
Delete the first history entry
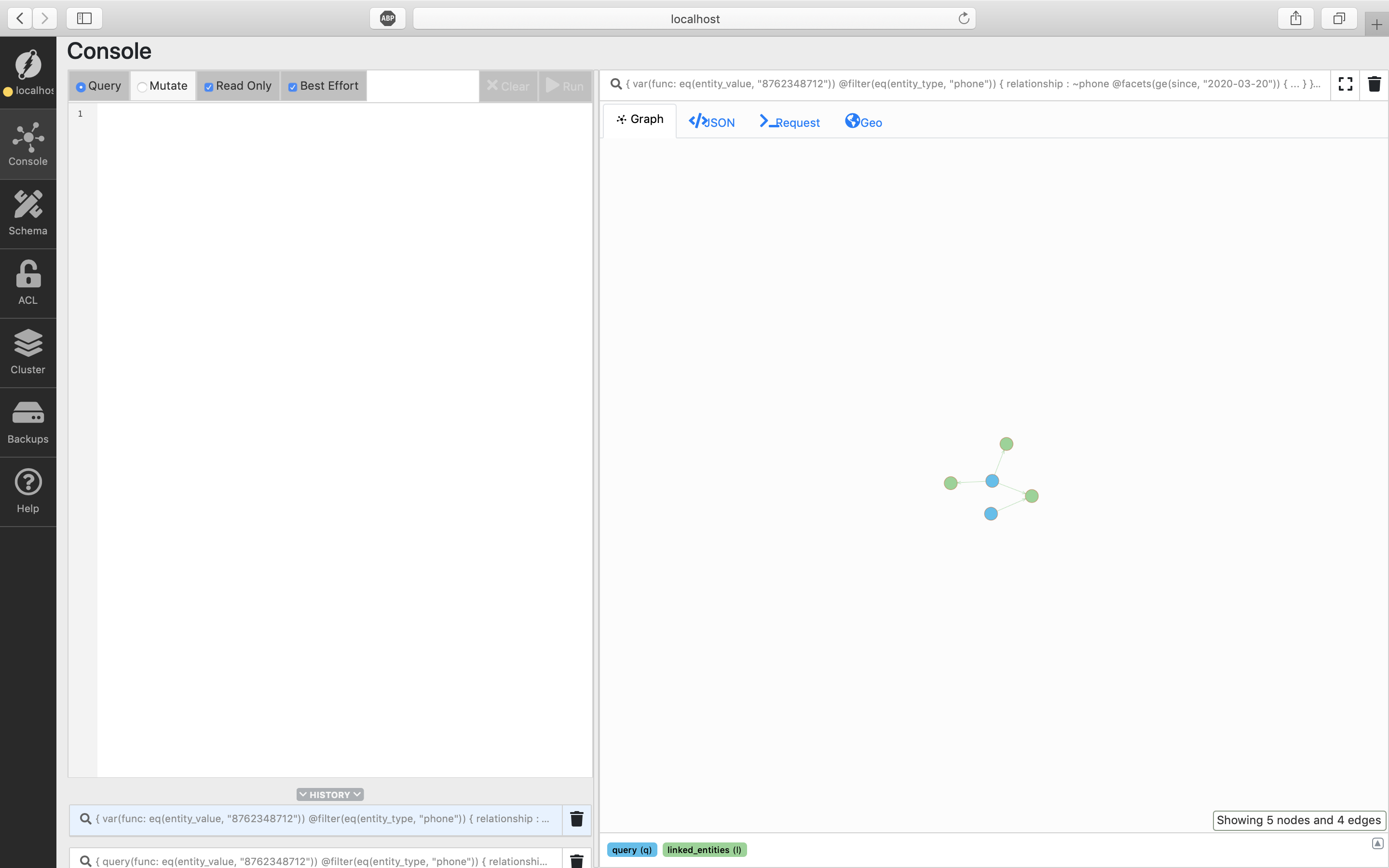pos(576,819)
